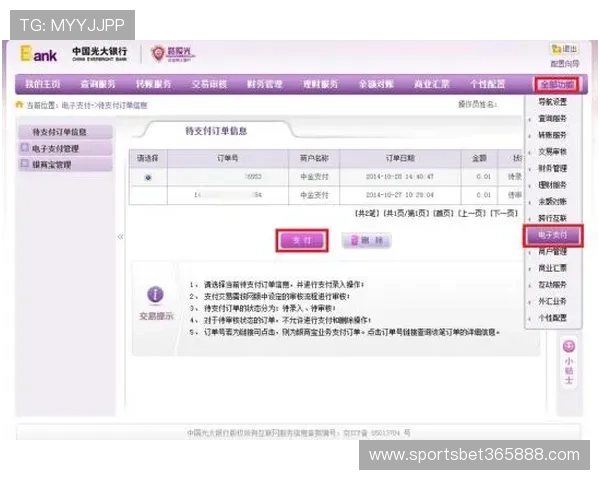Select highlighted 电子支付 in the dropdown list

click(x=553, y=235)
